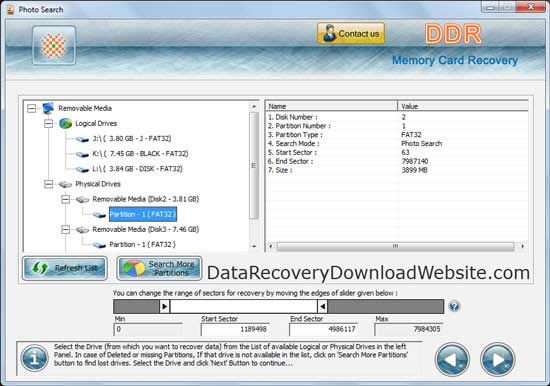Screen dimensions: 550x386
Task: Click the Disk3 removable media icon
Action: coord(82,230)
